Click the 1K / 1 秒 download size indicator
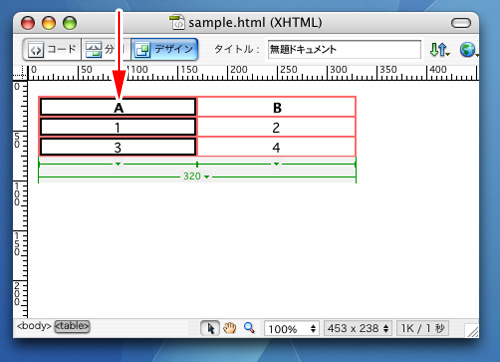Screen dimensions: 500x362 point(423,329)
